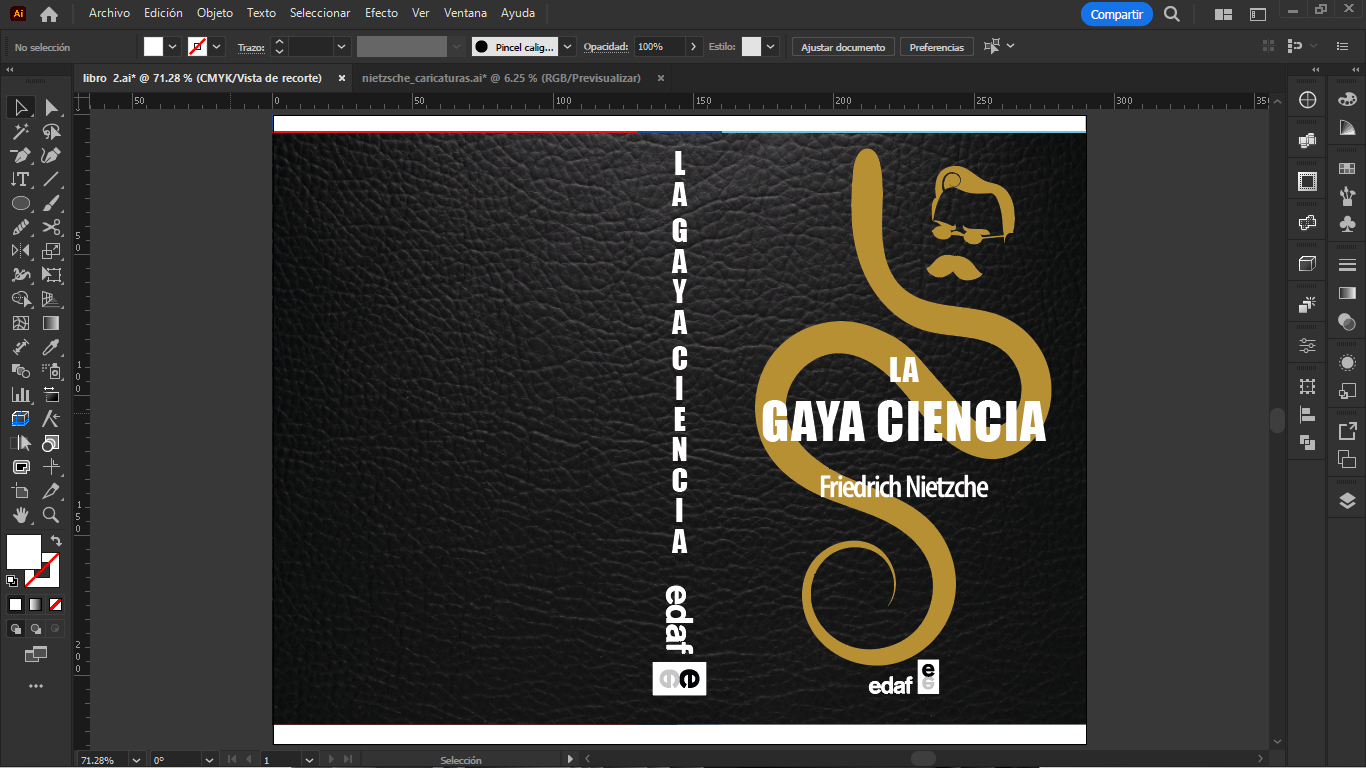1366x768 pixels.
Task: Select the Mesh tool
Action: [21, 323]
